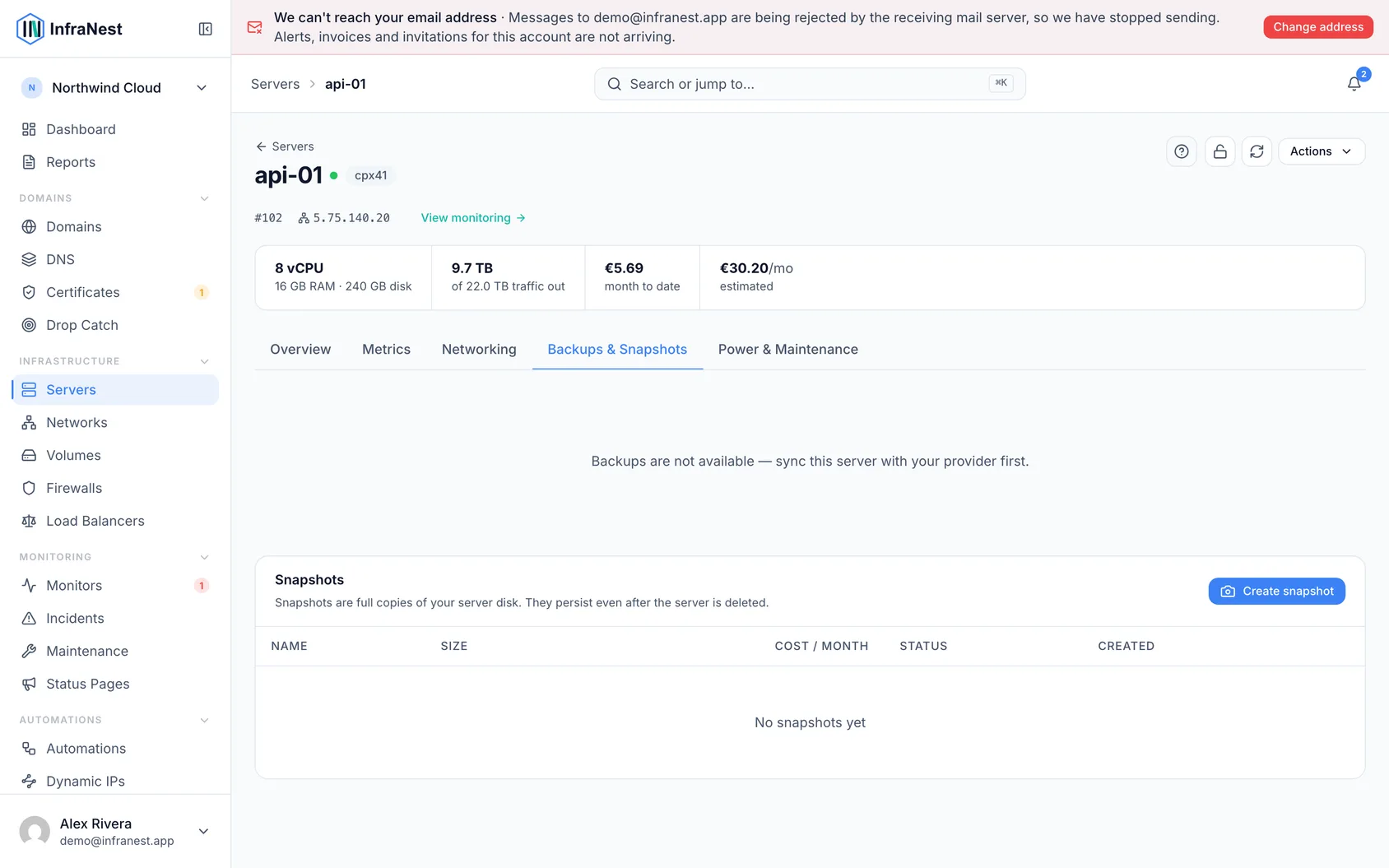1389x868 pixels.
Task: Click the CREATED column header
Action: 1126,646
